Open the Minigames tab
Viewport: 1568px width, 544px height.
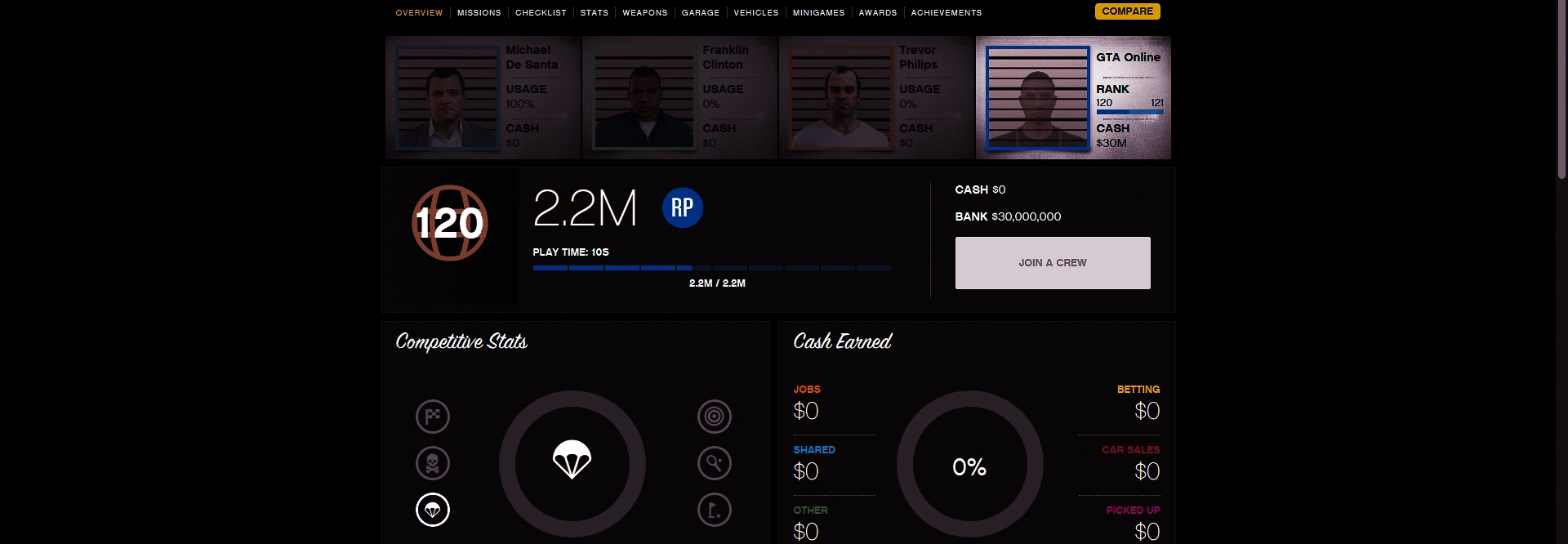click(818, 13)
